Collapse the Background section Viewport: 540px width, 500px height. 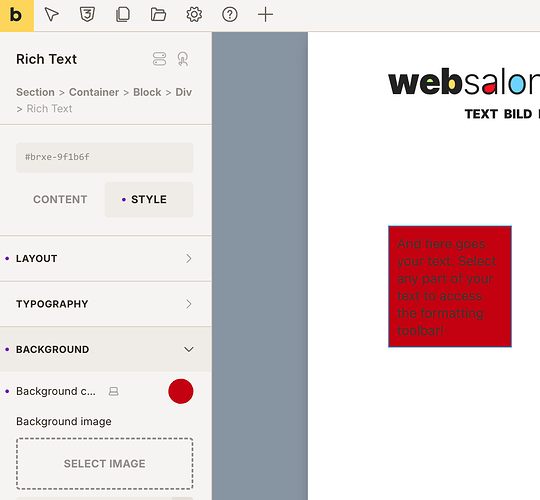tap(105, 350)
